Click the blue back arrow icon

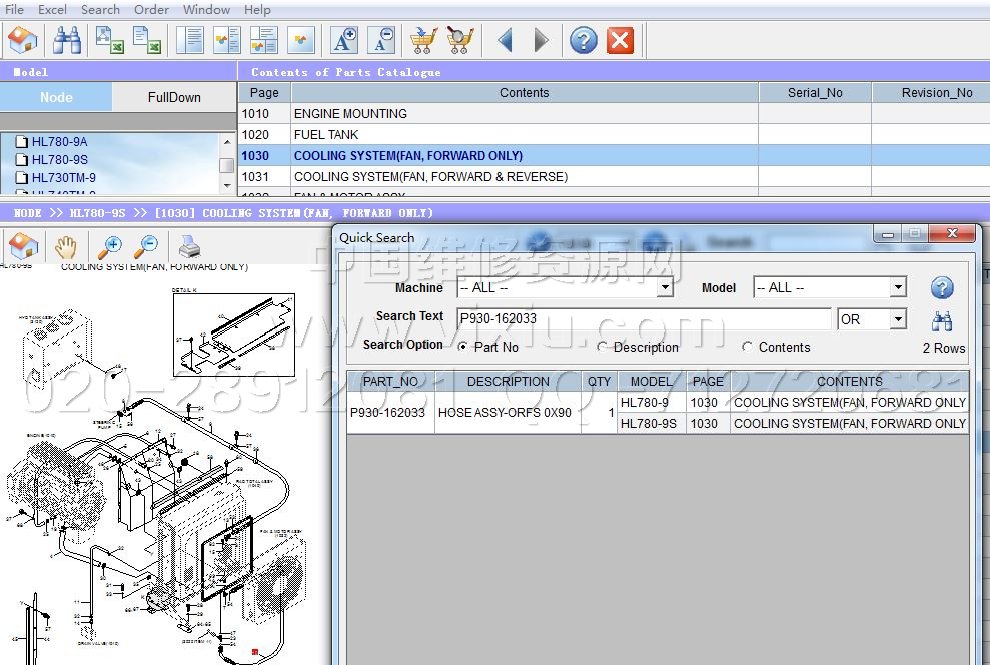(505, 40)
